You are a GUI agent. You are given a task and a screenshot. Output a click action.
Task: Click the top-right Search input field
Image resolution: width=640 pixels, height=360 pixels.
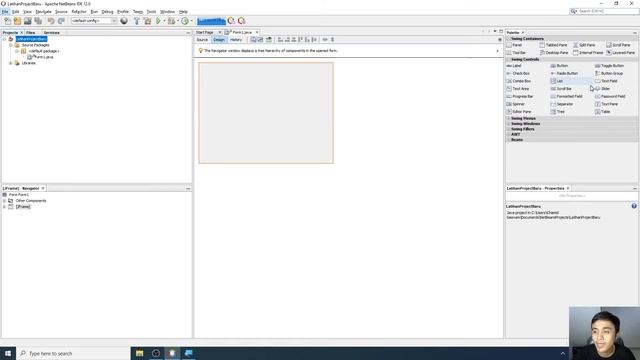coord(607,11)
